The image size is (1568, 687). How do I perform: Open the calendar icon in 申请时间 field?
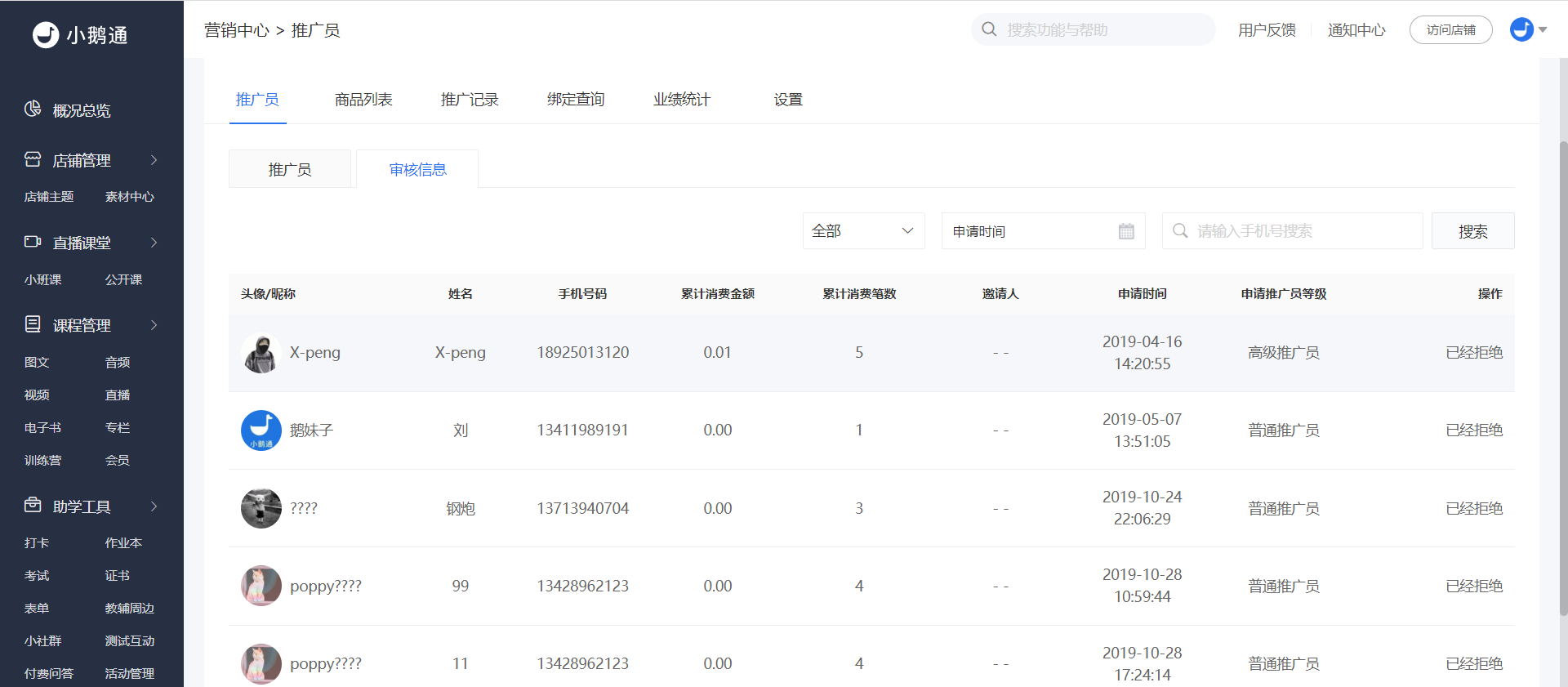tap(1126, 231)
